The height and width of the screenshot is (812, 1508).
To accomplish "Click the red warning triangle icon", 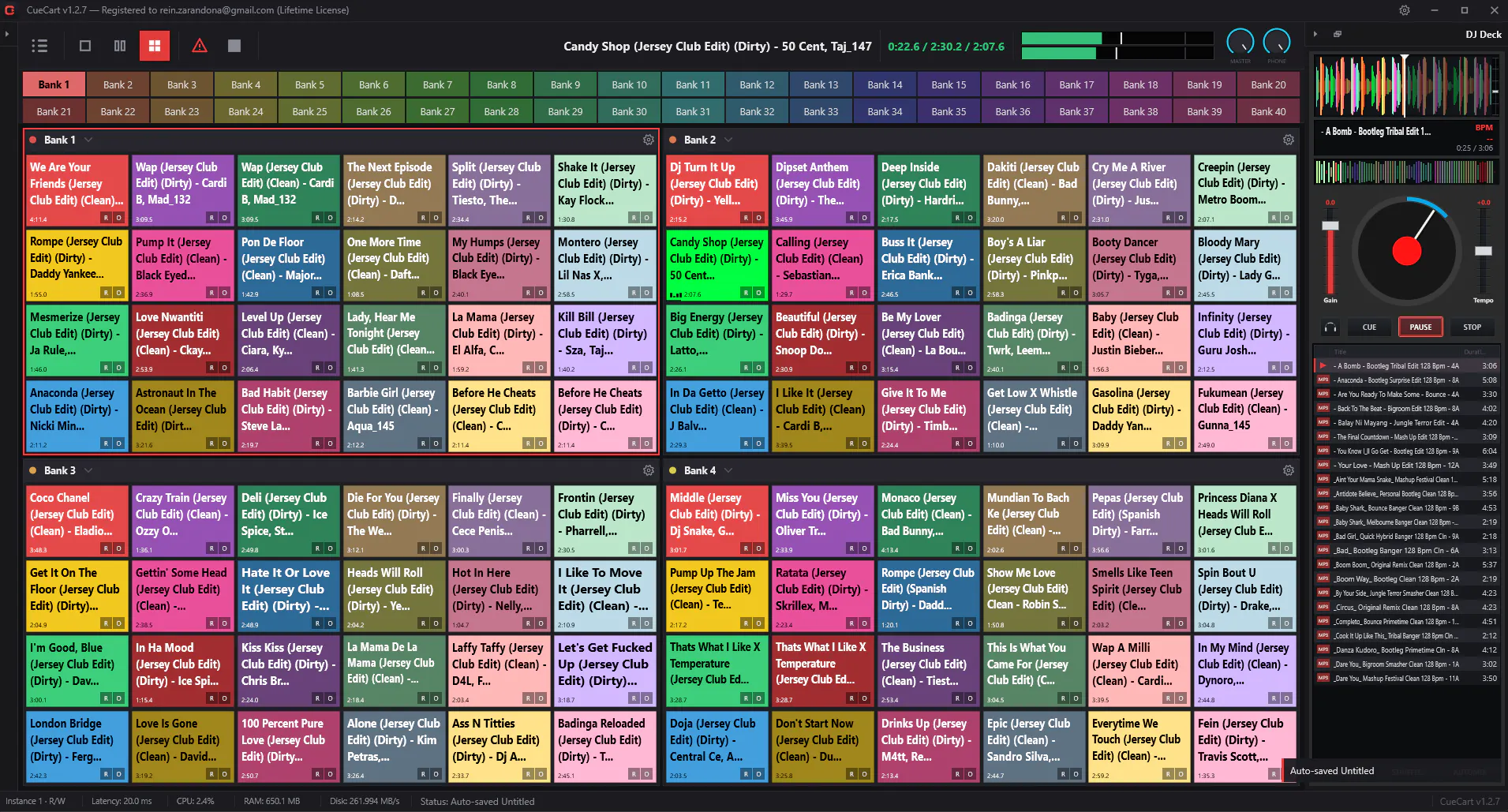I will 200,46.
